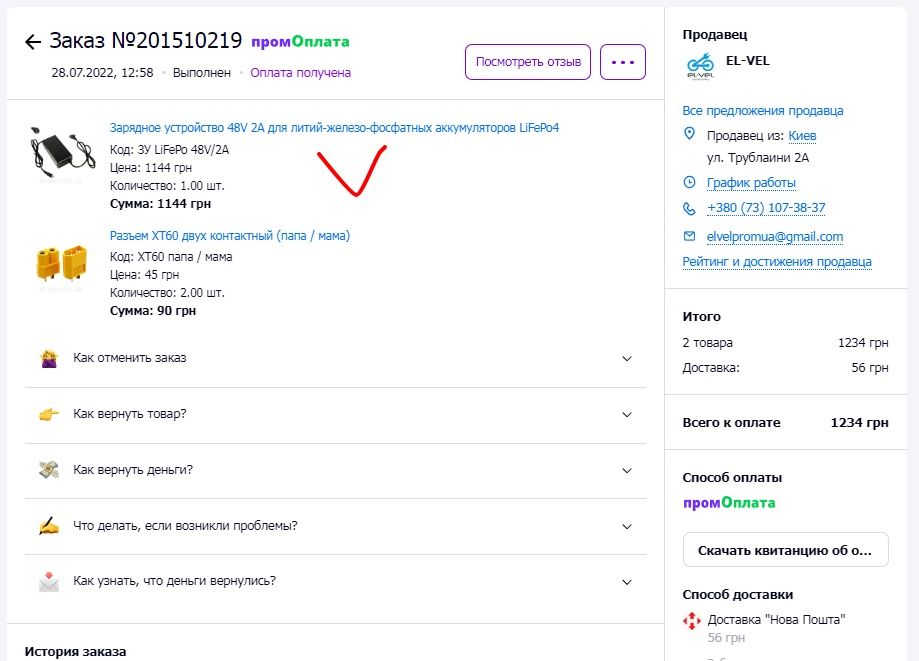Open the XT60 connector product link
This screenshot has width=919, height=661.
tap(229, 236)
